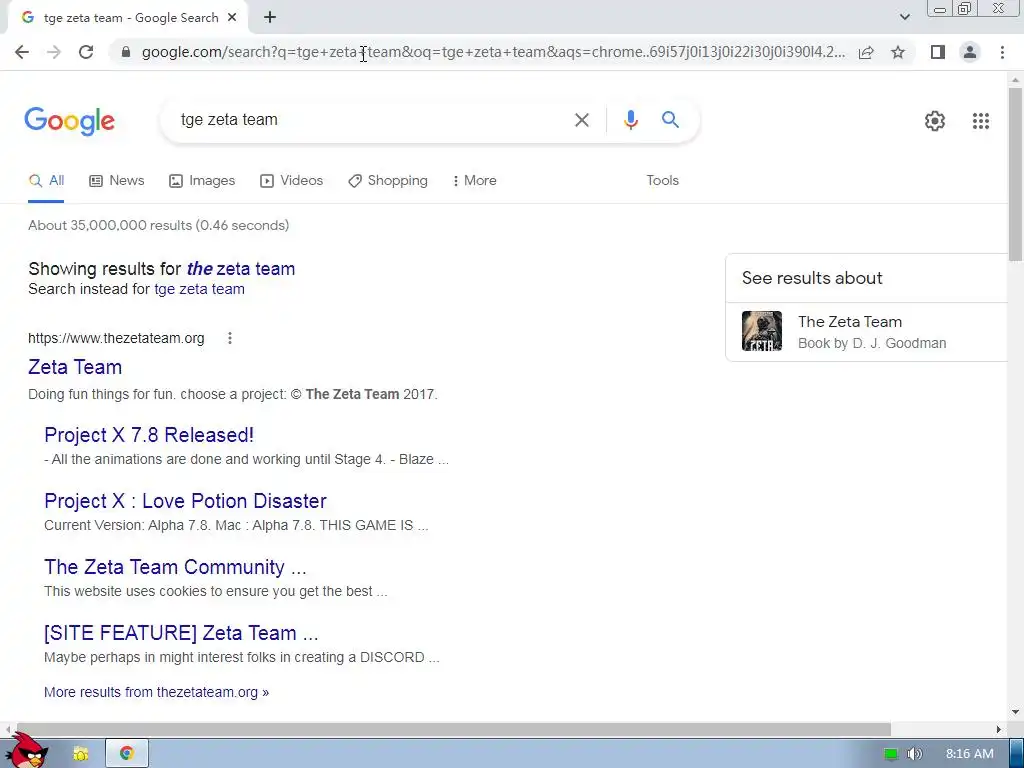Open the Google apps grid
This screenshot has width=1024, height=768.
tap(980, 121)
